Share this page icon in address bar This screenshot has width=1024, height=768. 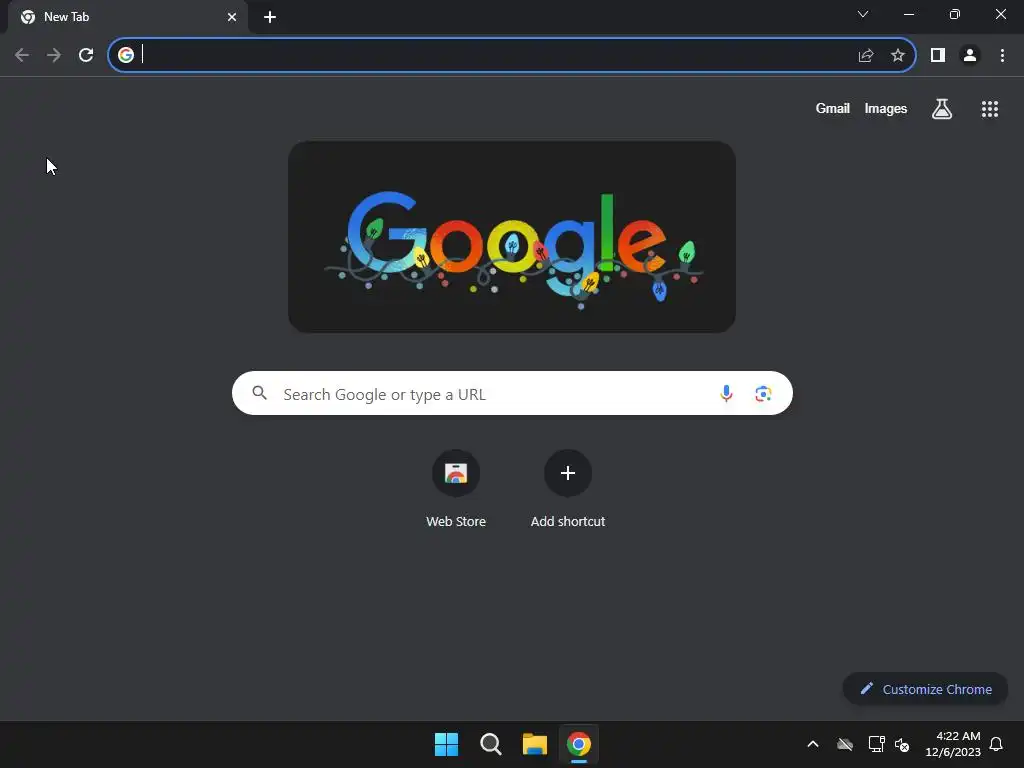(866, 55)
